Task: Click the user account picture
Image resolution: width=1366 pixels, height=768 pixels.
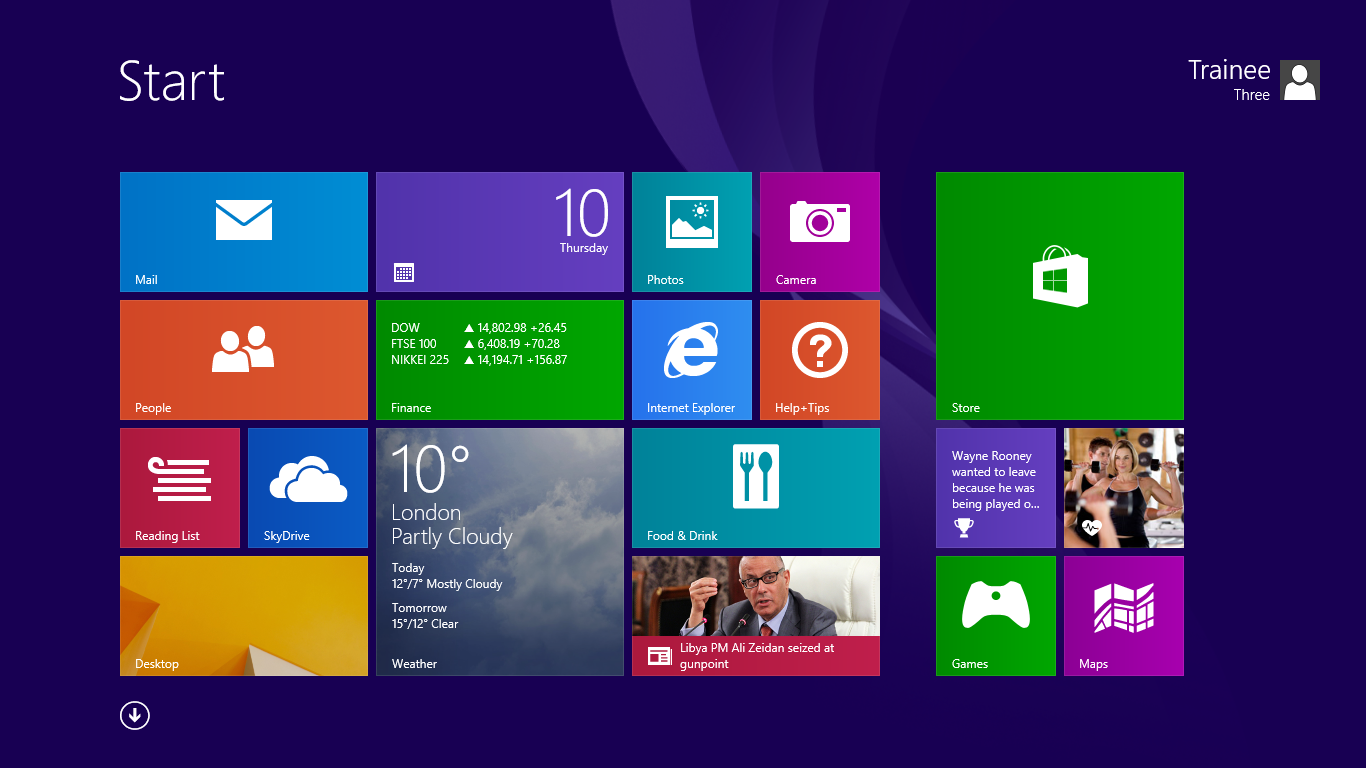Action: coord(1299,80)
